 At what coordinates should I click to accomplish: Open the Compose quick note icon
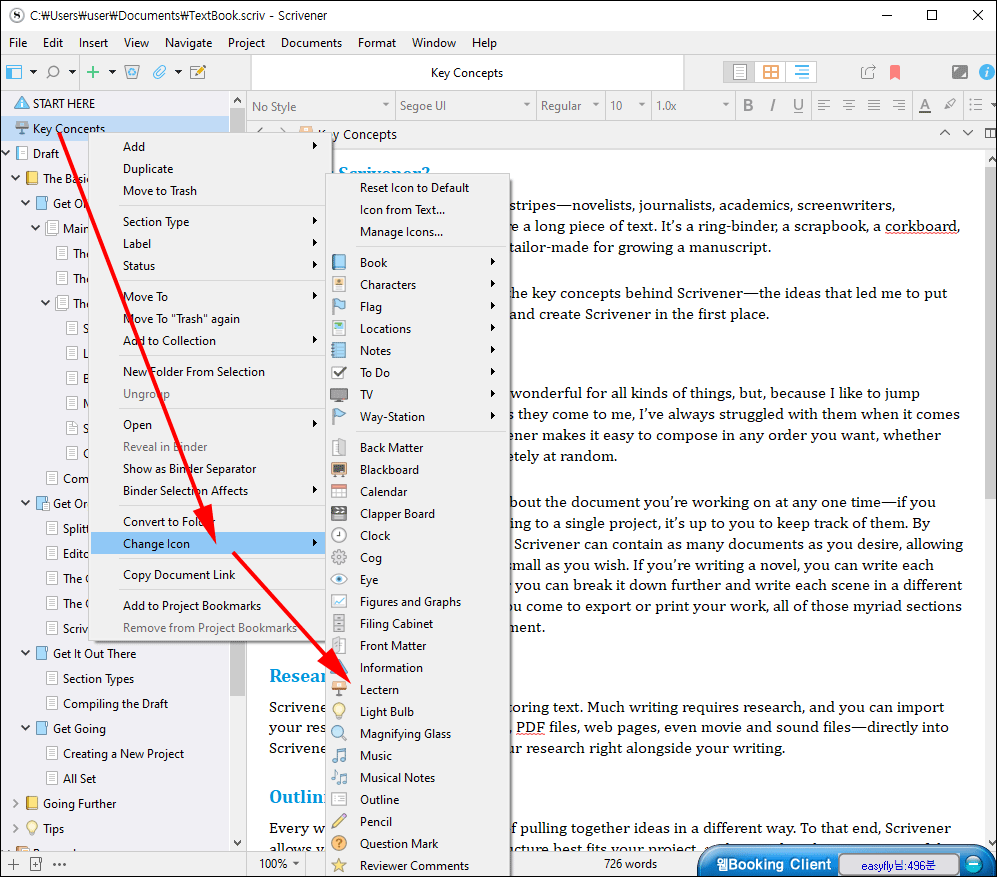[x=198, y=72]
